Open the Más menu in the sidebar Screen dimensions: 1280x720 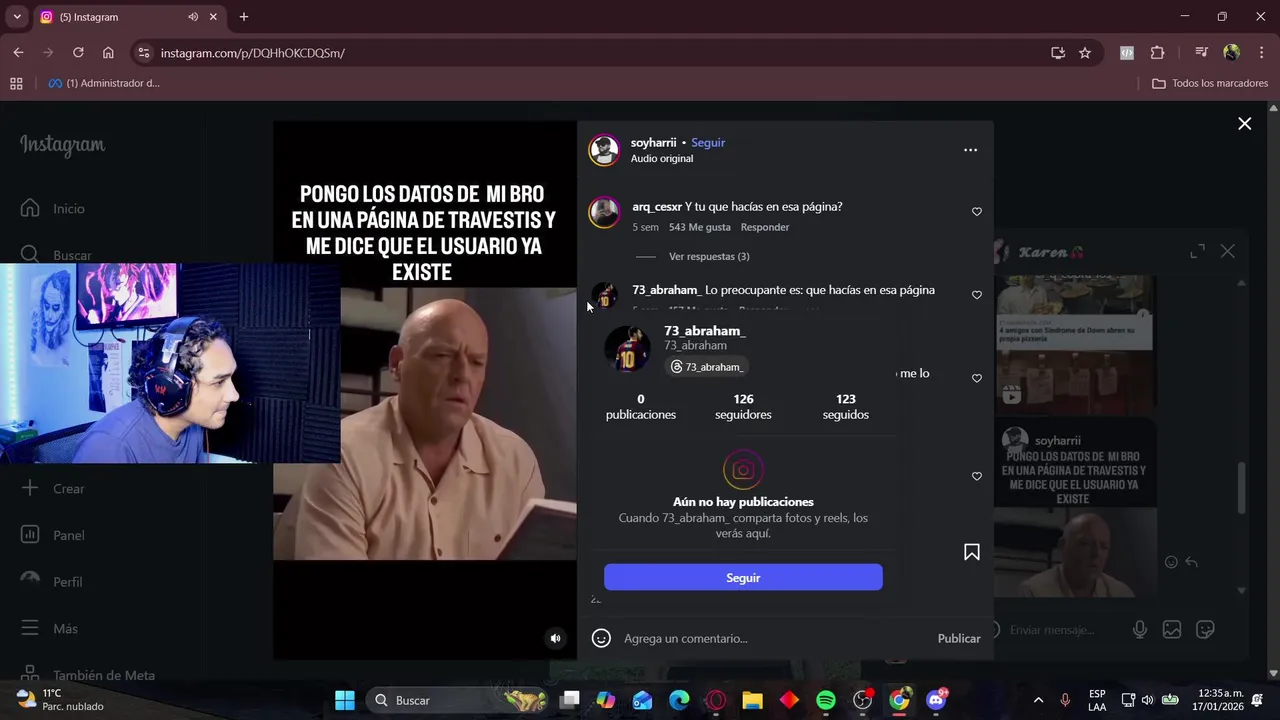[50, 628]
